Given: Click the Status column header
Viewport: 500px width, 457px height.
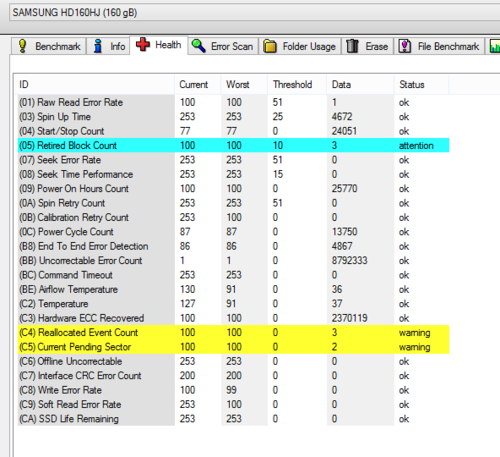Looking at the screenshot, I should 422,85.
